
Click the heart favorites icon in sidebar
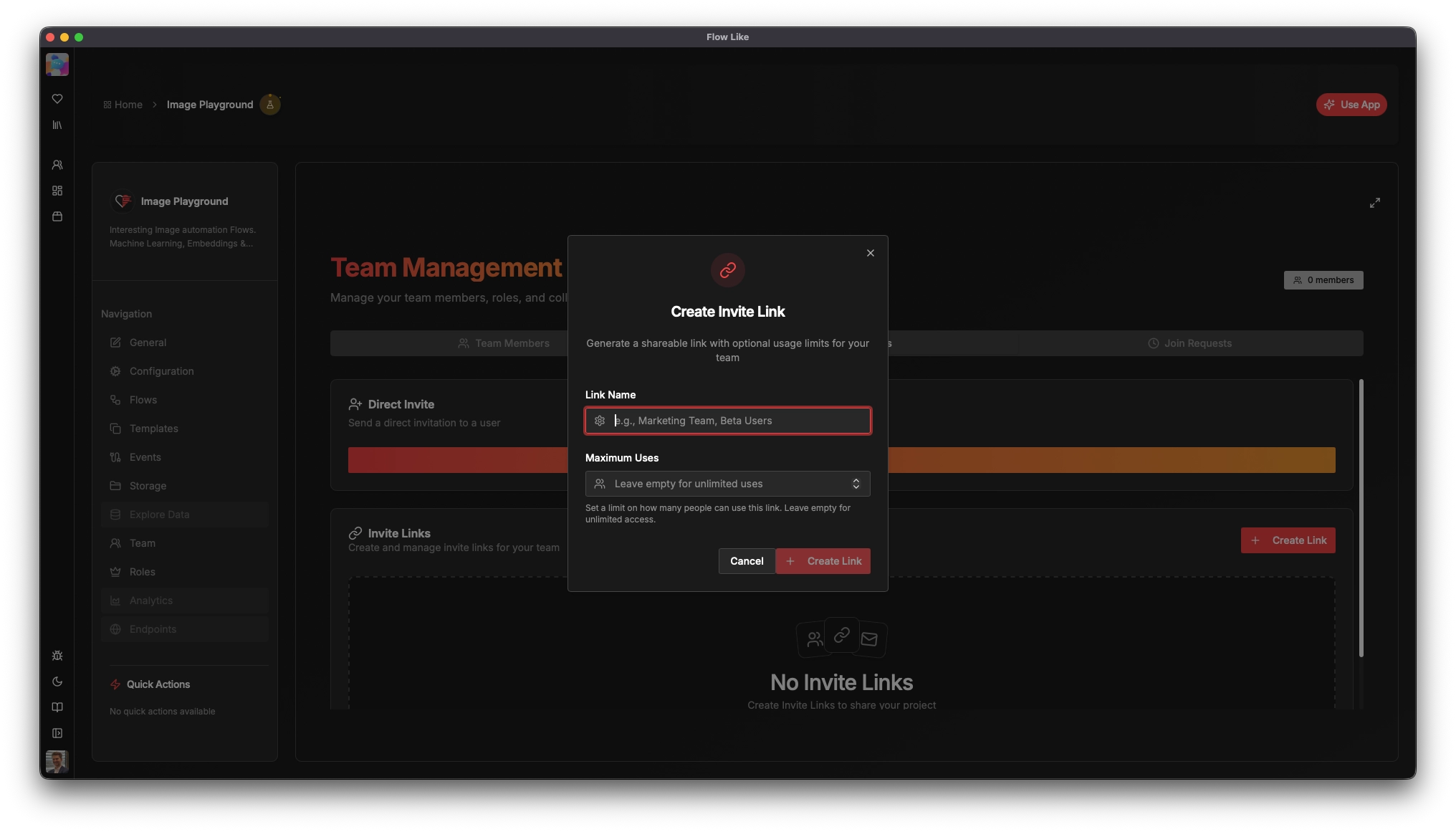pyautogui.click(x=57, y=99)
